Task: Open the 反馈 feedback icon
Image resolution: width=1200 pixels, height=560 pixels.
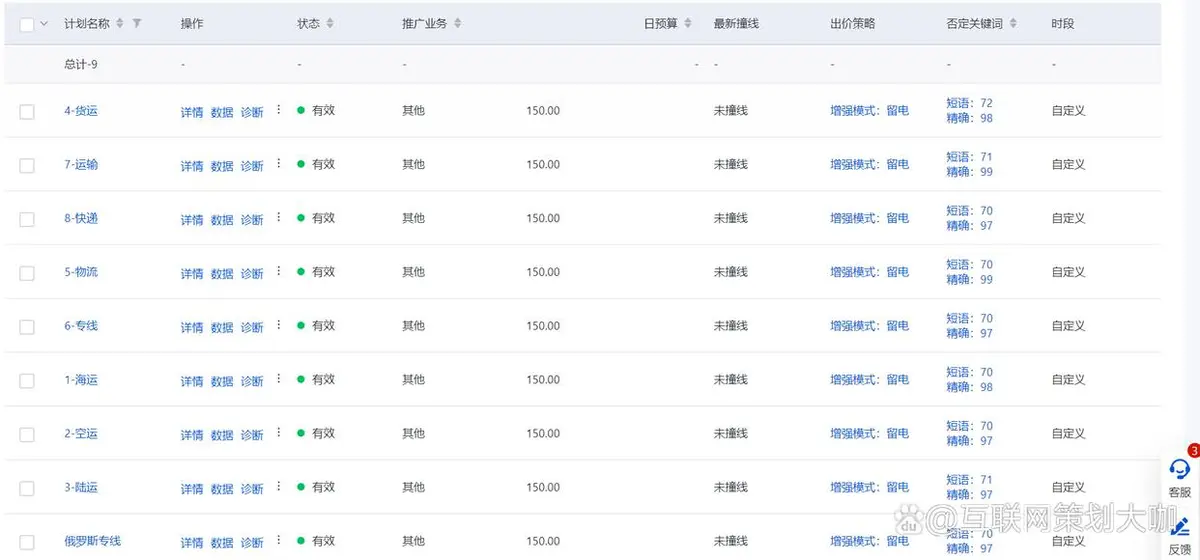Action: click(1180, 528)
